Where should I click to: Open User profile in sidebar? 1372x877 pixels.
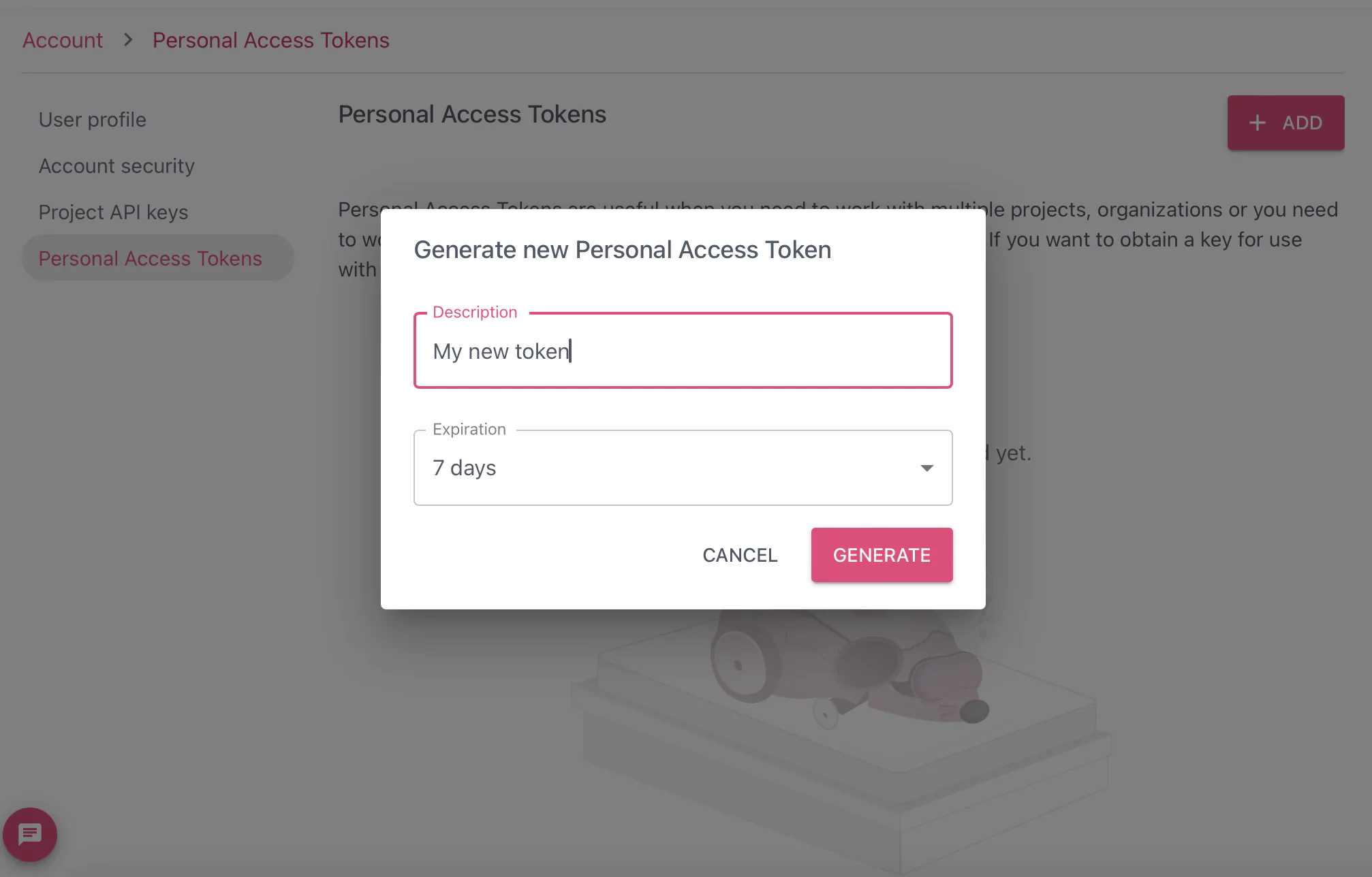(x=93, y=120)
